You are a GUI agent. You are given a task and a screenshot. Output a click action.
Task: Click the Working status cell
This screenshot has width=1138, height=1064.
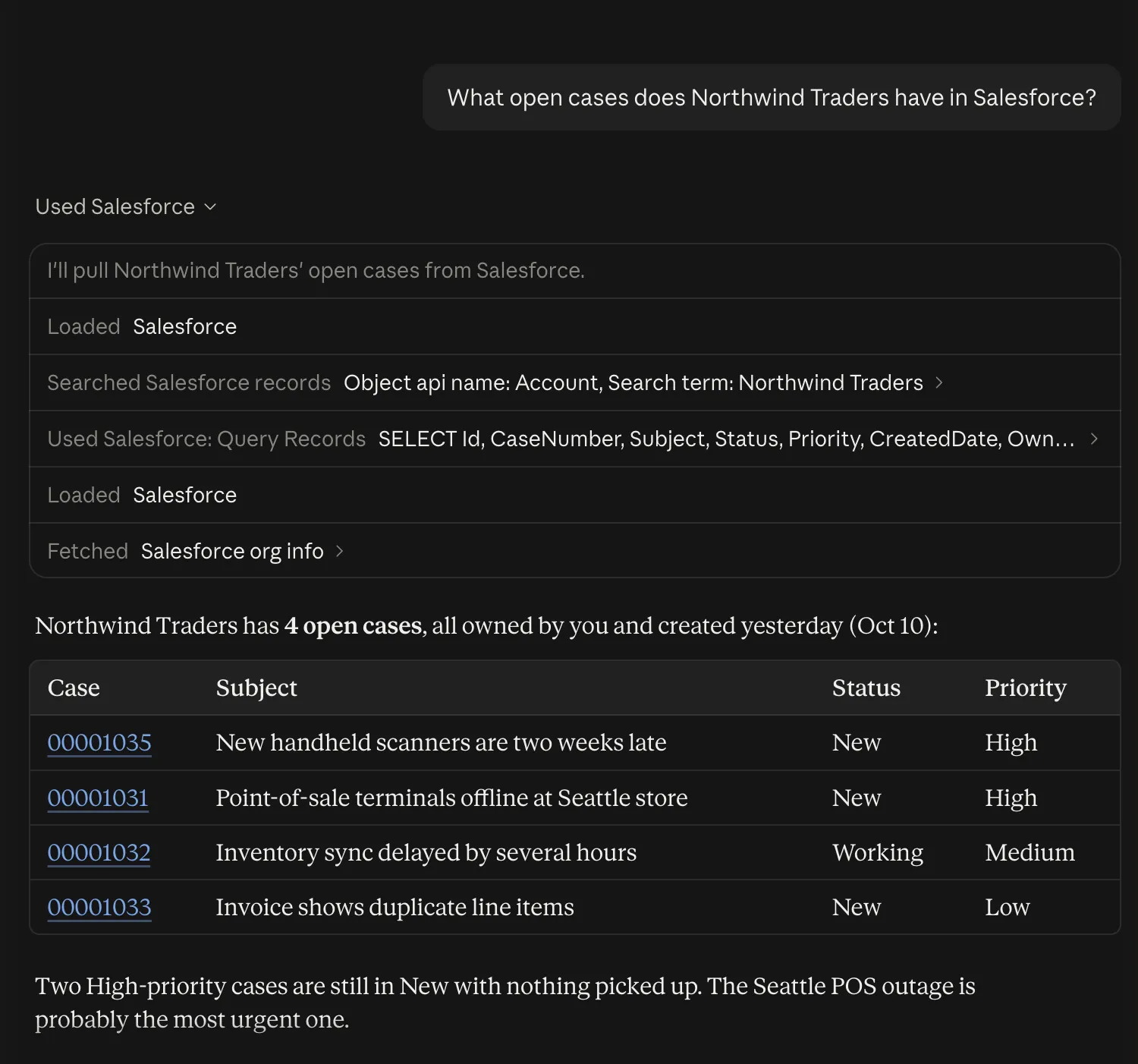click(878, 852)
